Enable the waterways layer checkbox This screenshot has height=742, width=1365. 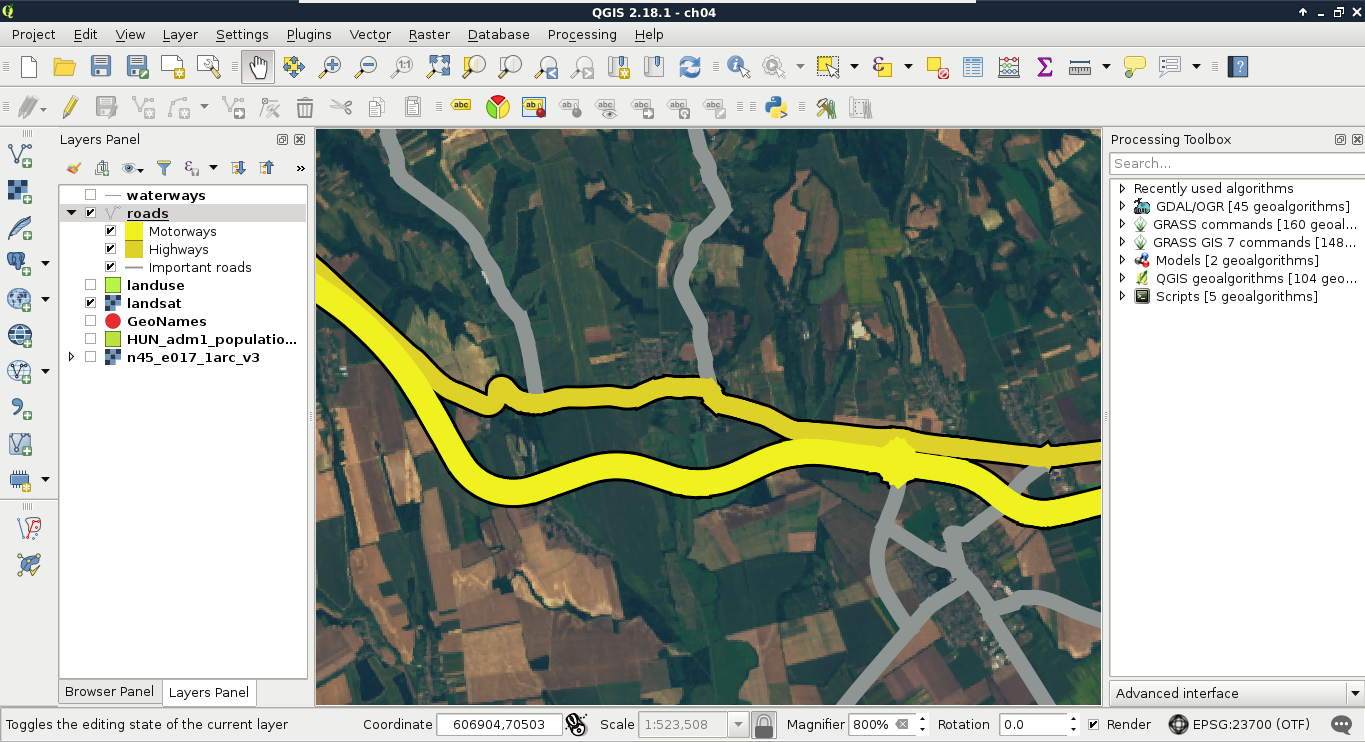pyautogui.click(x=91, y=195)
